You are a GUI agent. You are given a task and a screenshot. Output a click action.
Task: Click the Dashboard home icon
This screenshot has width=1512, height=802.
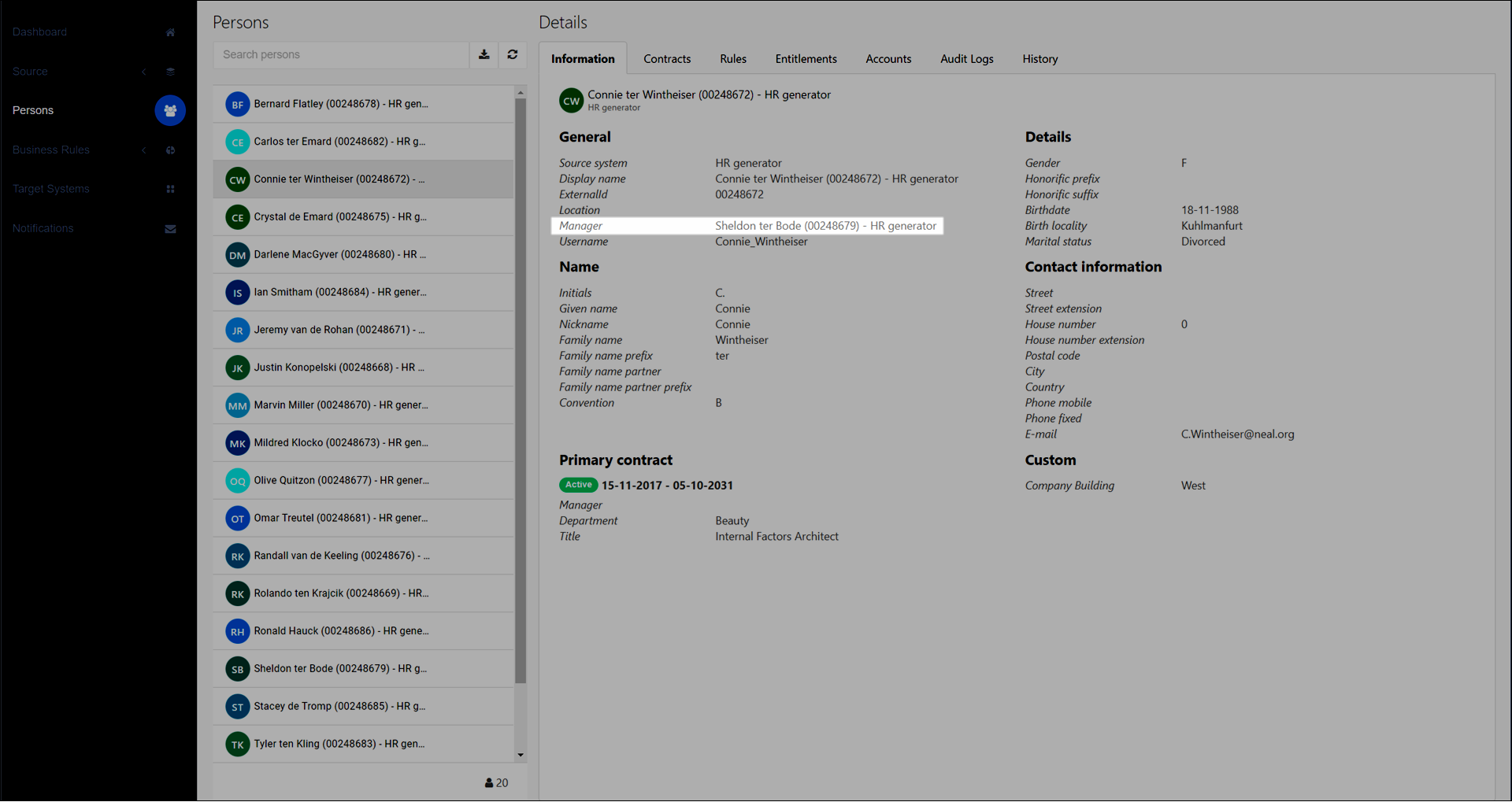170,32
